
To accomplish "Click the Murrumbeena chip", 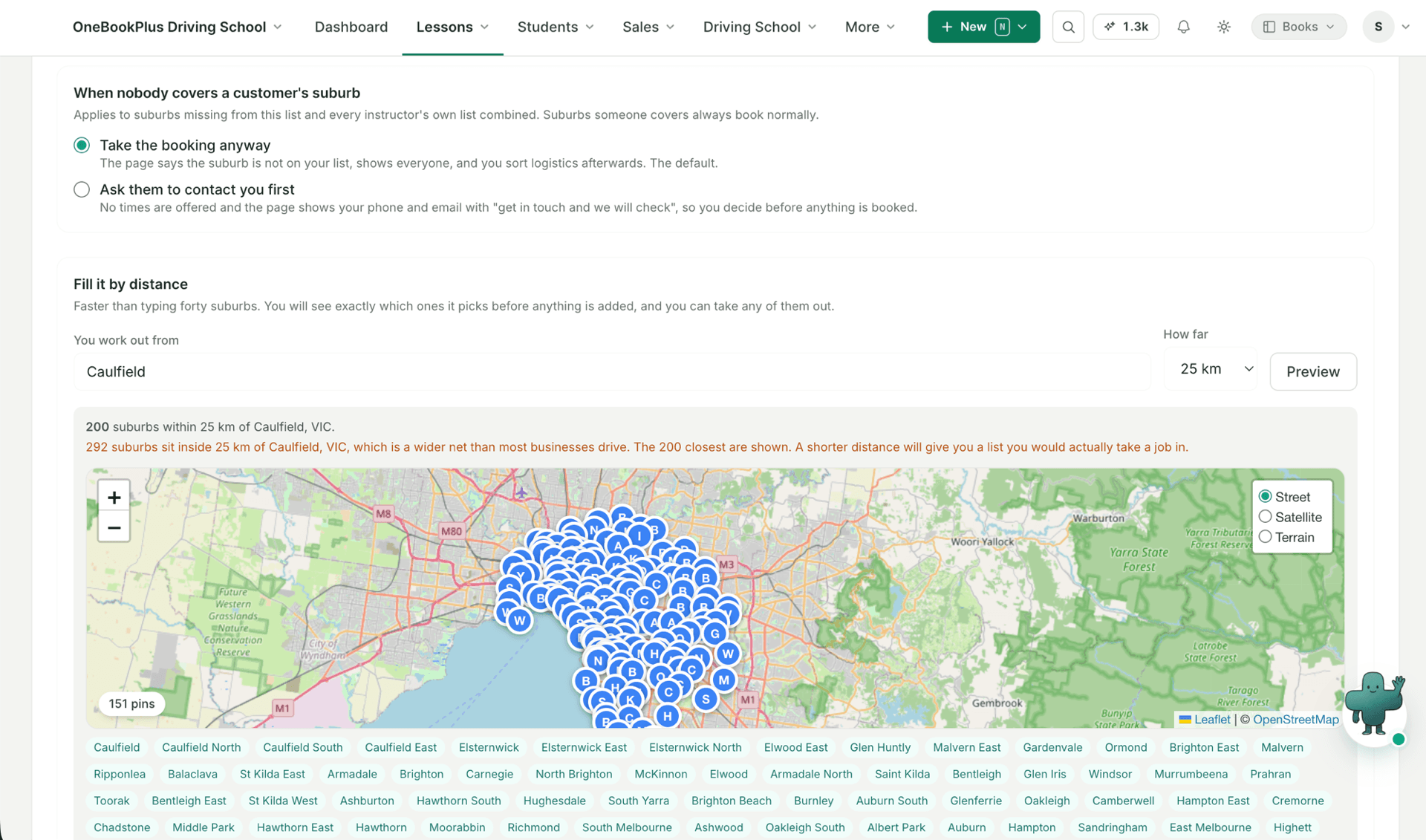I will 1191,774.
